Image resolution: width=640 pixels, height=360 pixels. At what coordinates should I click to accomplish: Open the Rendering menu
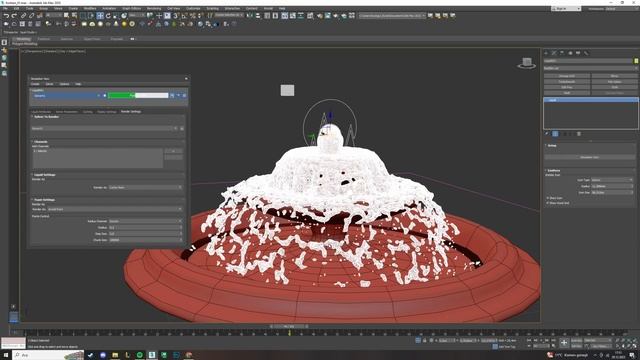click(x=154, y=8)
